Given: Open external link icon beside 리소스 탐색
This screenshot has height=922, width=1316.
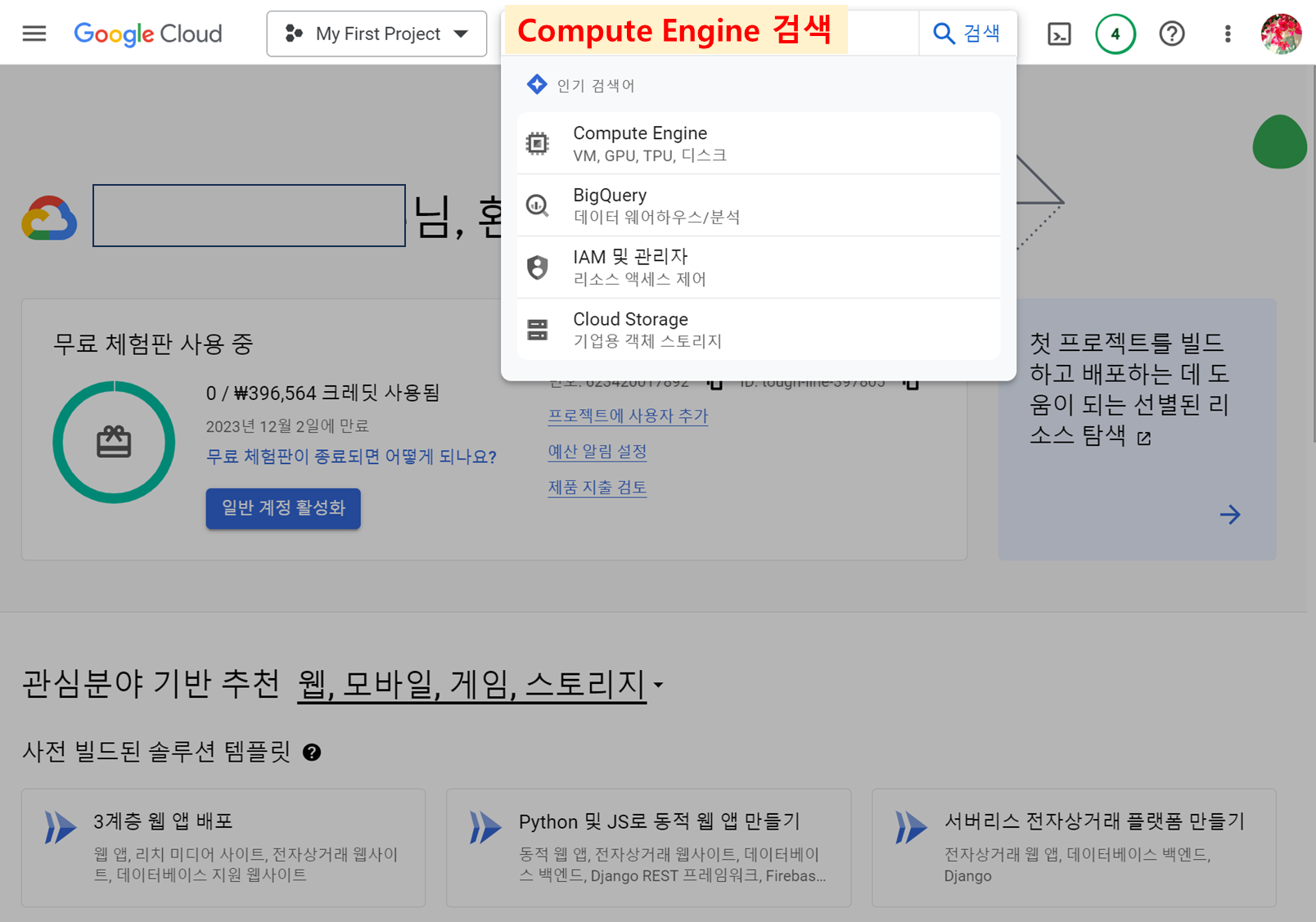Looking at the screenshot, I should pyautogui.click(x=1144, y=439).
